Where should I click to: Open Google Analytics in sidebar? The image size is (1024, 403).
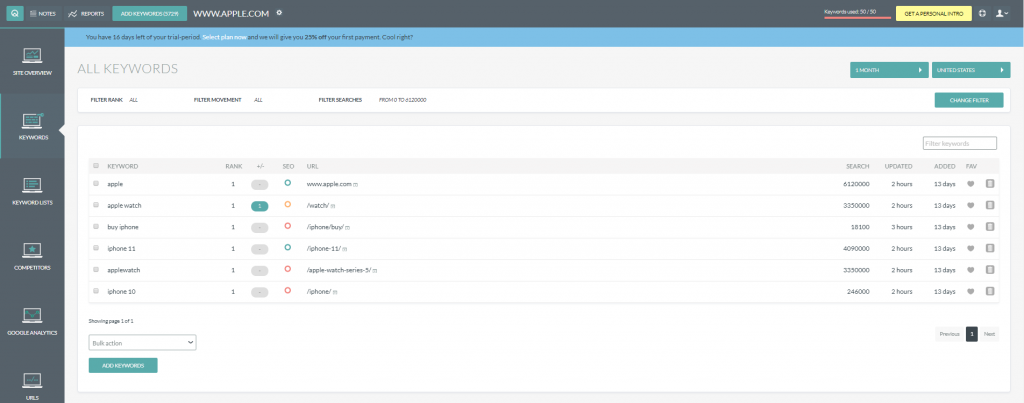pos(32,321)
